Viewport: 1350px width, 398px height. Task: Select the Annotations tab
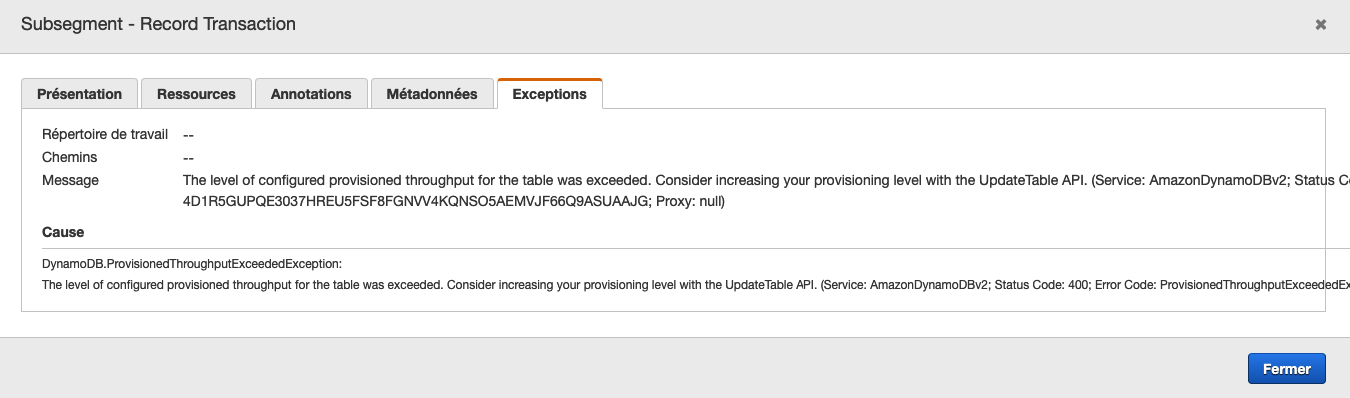click(x=311, y=93)
